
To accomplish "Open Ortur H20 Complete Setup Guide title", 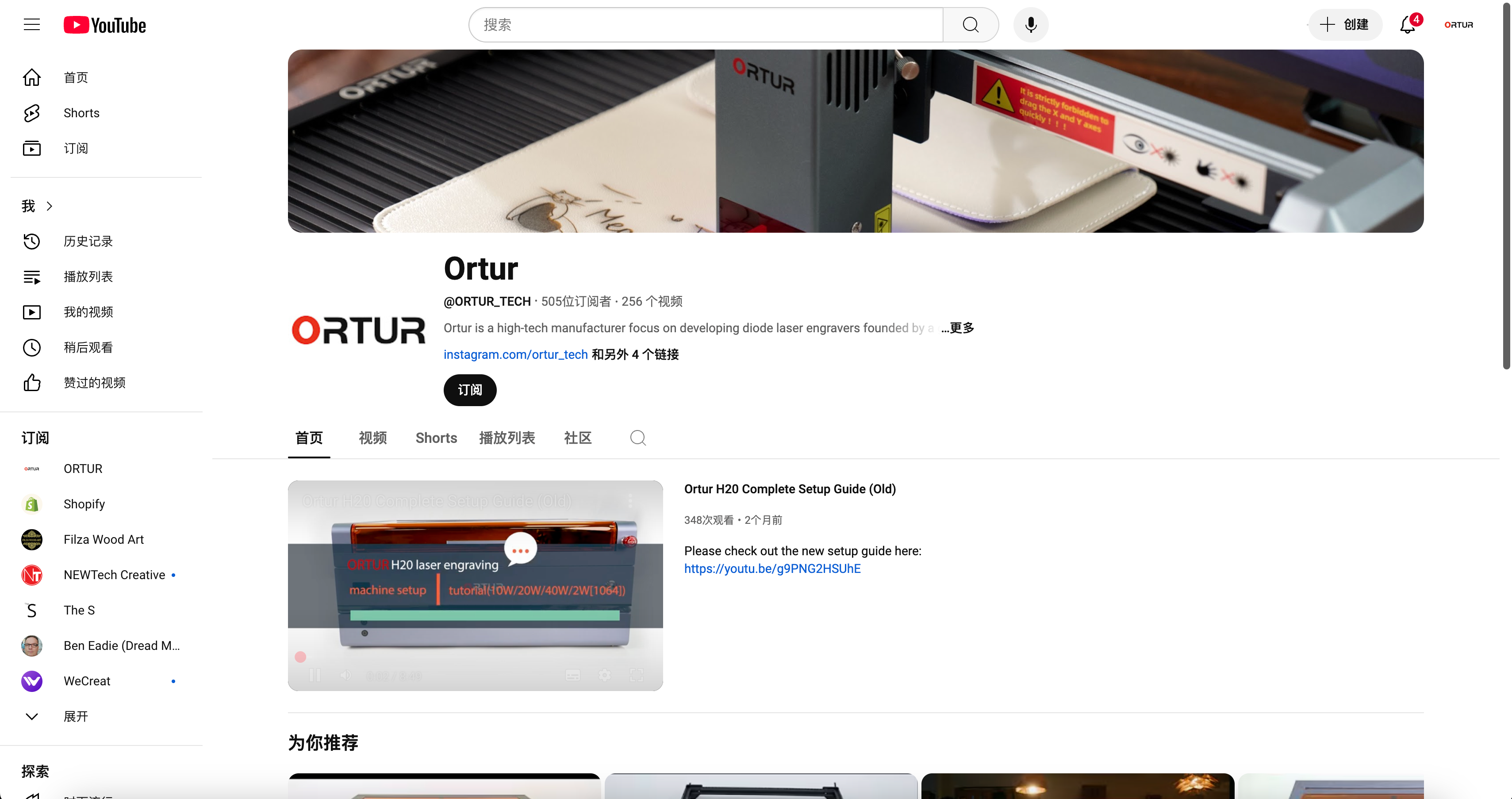I will pyautogui.click(x=790, y=489).
